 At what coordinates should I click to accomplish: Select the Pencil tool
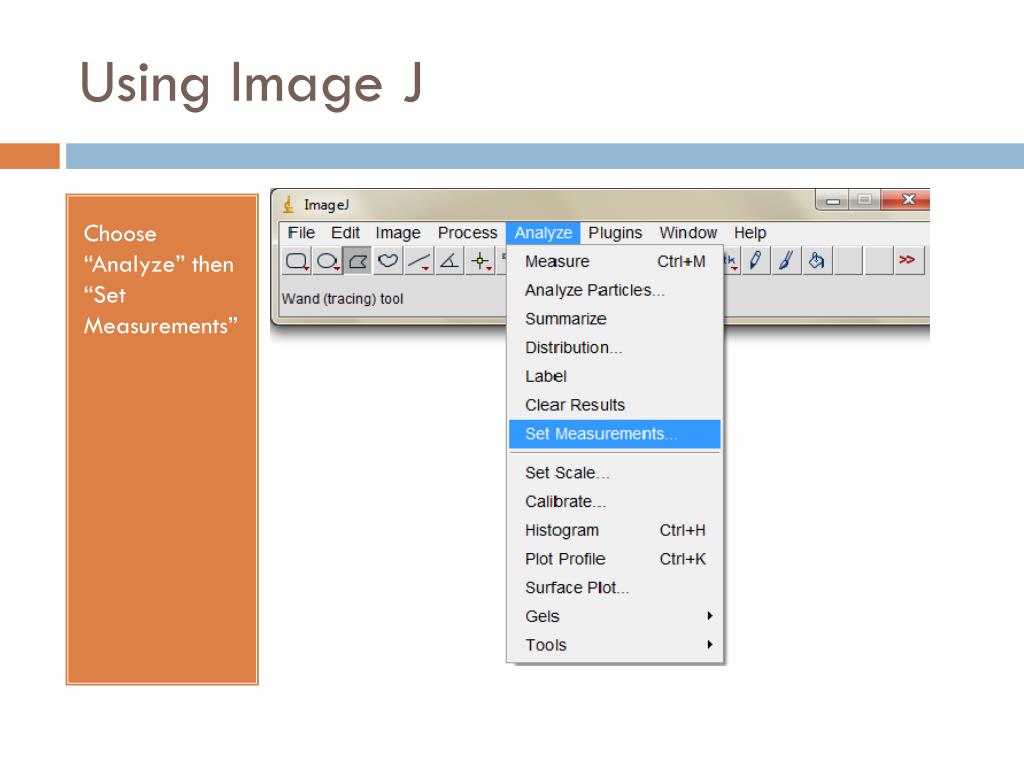point(756,261)
